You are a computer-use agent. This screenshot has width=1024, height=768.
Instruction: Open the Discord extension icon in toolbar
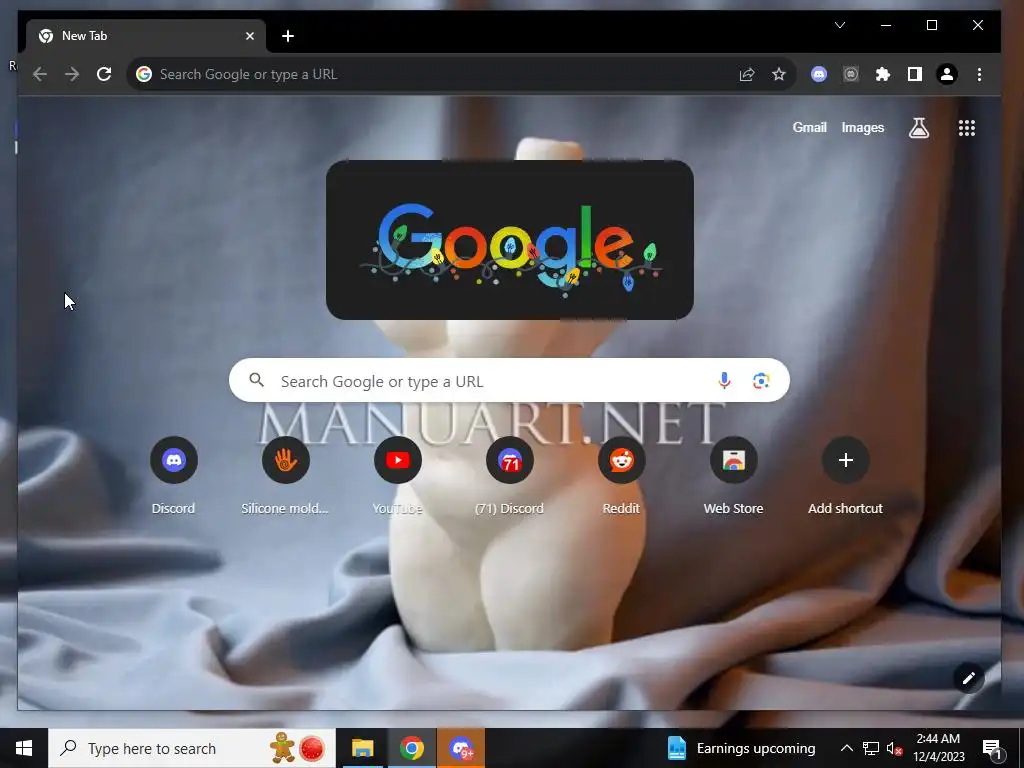(x=818, y=74)
